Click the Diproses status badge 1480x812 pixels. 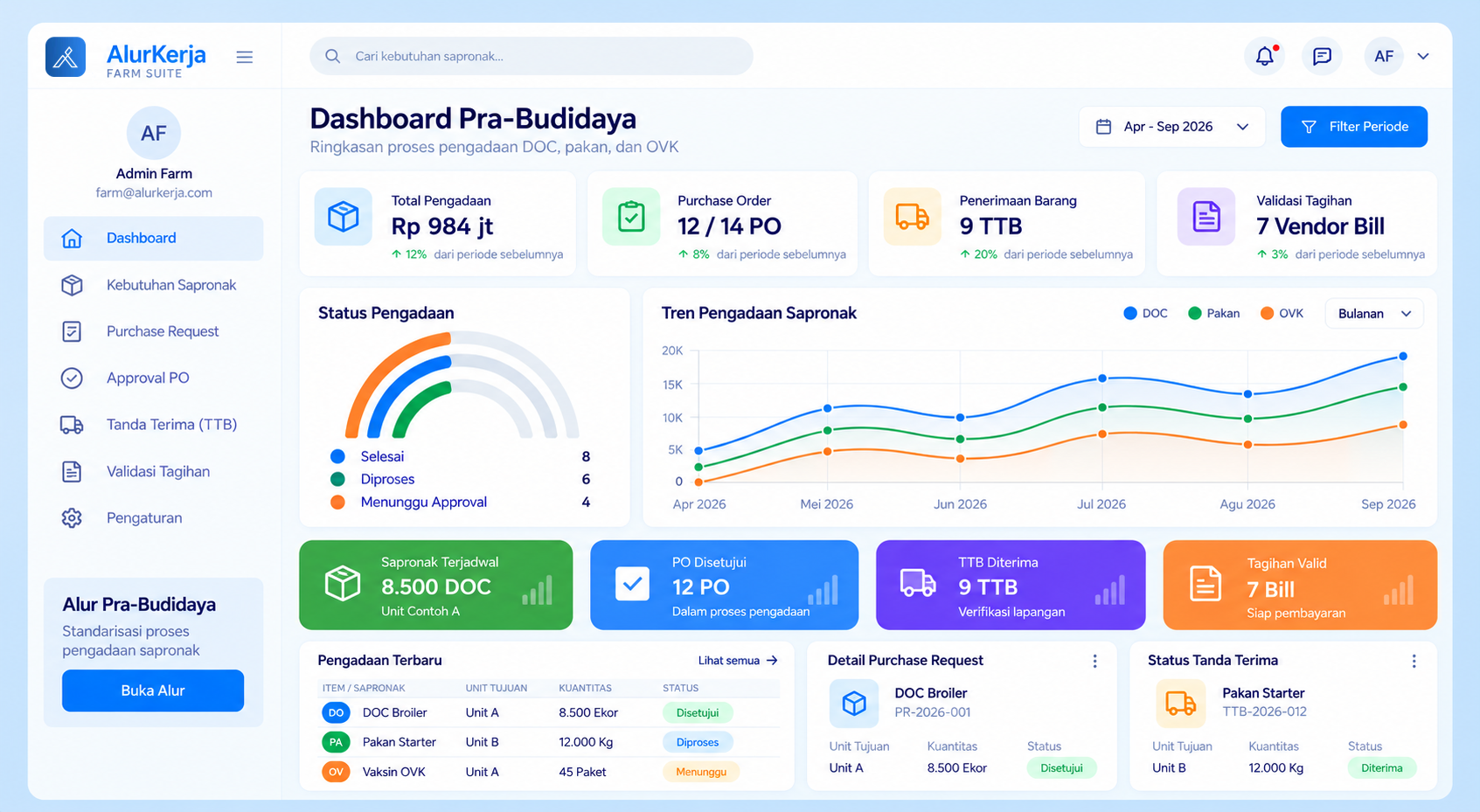[x=698, y=742]
